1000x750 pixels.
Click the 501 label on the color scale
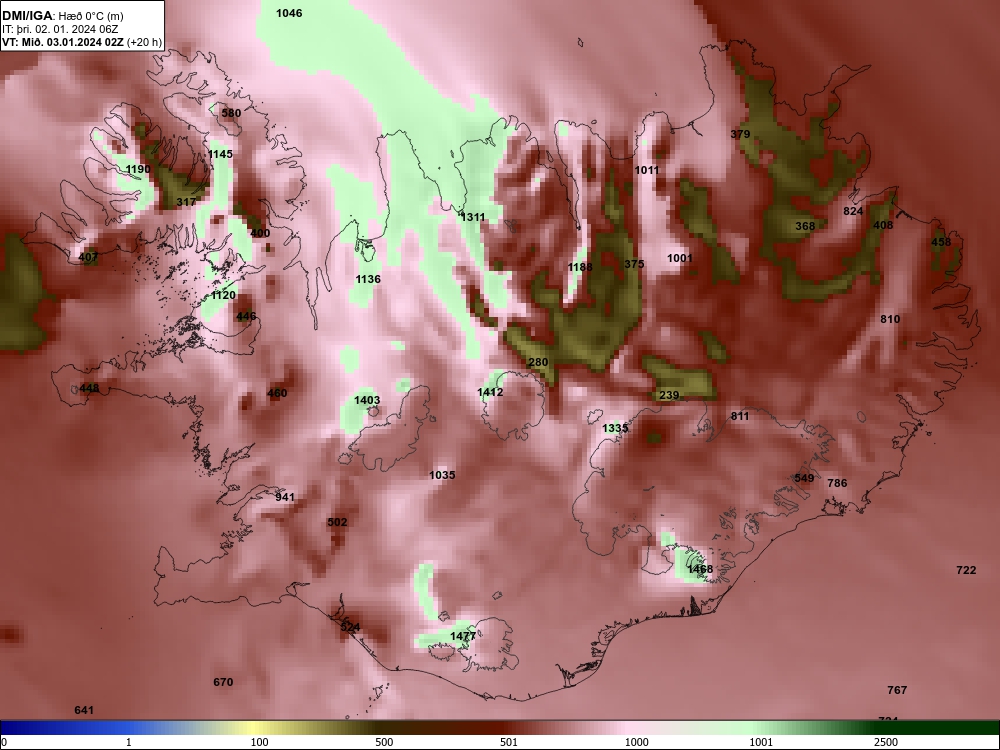pyautogui.click(x=509, y=742)
